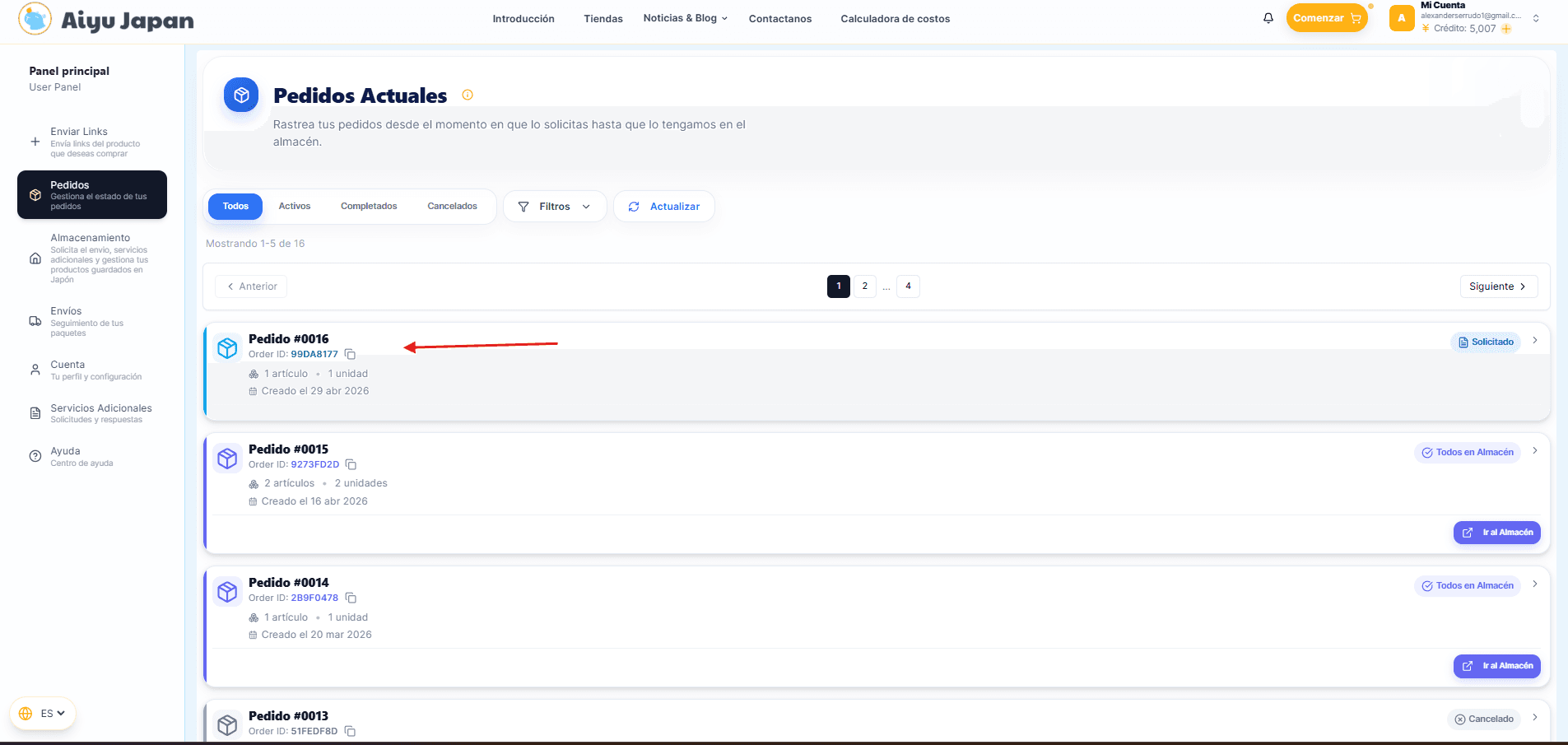Open the Mi Cuenta account switcher
This screenshot has width=1568, height=745.
pos(1535,18)
